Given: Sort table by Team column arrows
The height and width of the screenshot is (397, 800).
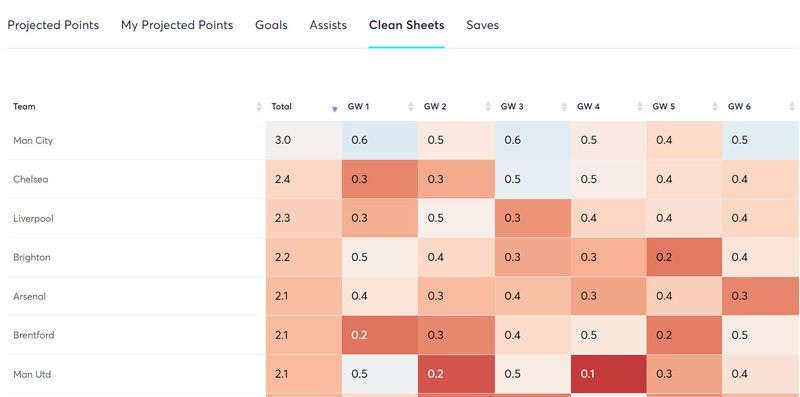Looking at the screenshot, I should coord(259,107).
